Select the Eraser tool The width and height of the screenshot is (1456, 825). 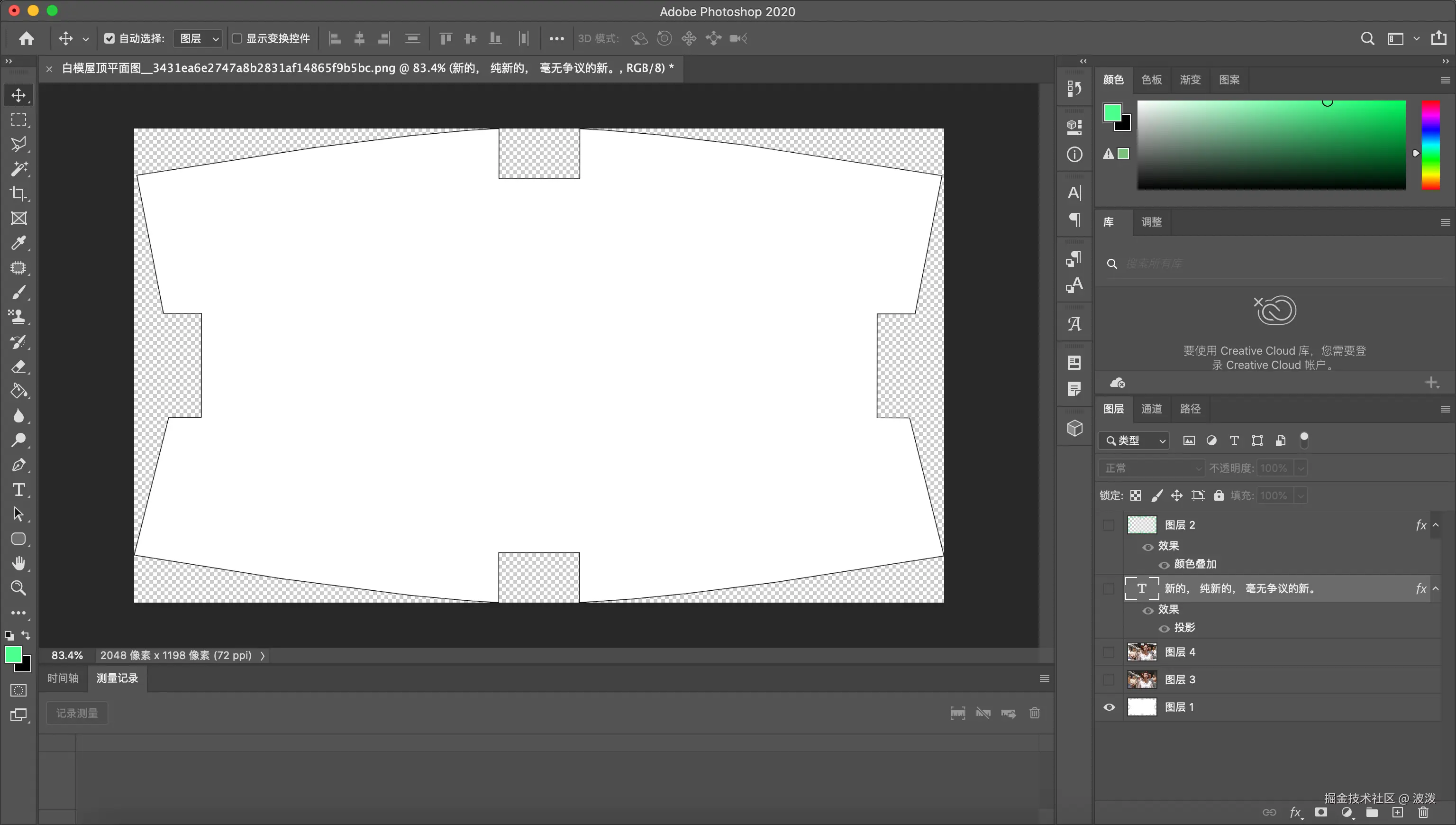point(18,367)
